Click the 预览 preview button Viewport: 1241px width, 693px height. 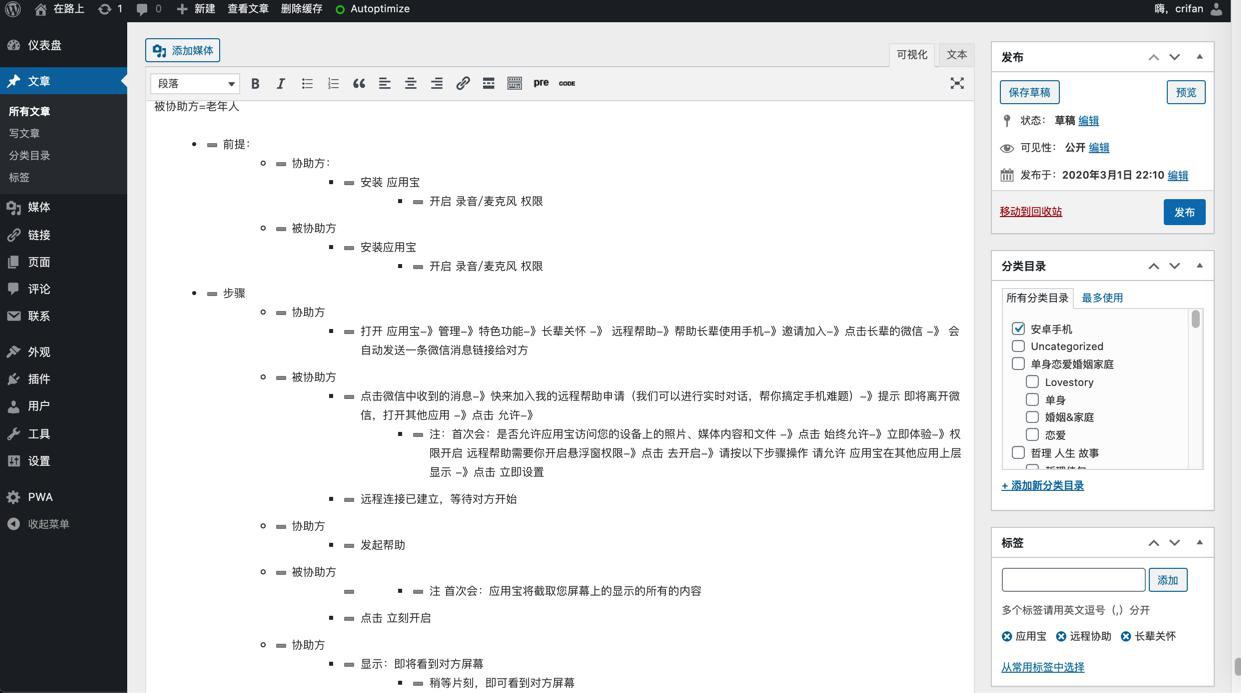click(1186, 92)
